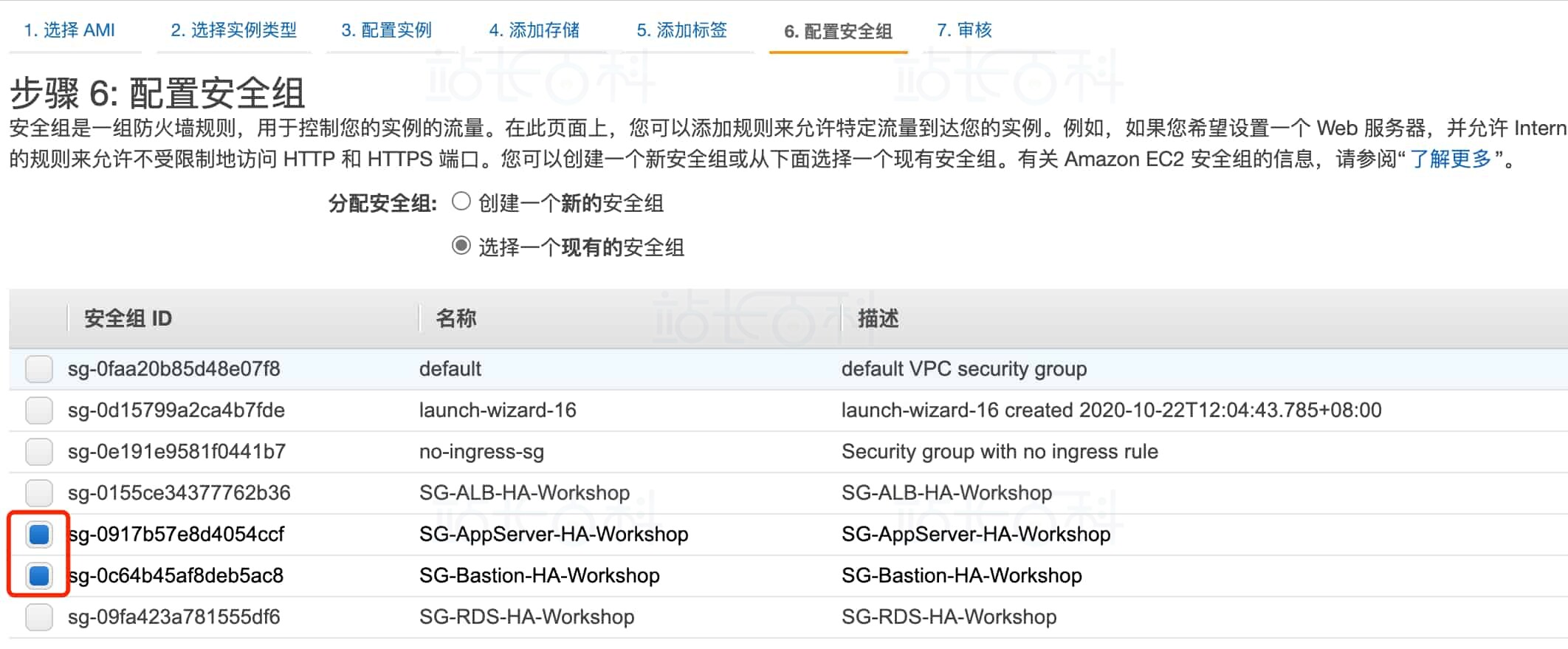Uncheck the SG-Bastion-HA-Workshop checkbox
This screenshot has height=649, width=1568.
click(38, 575)
